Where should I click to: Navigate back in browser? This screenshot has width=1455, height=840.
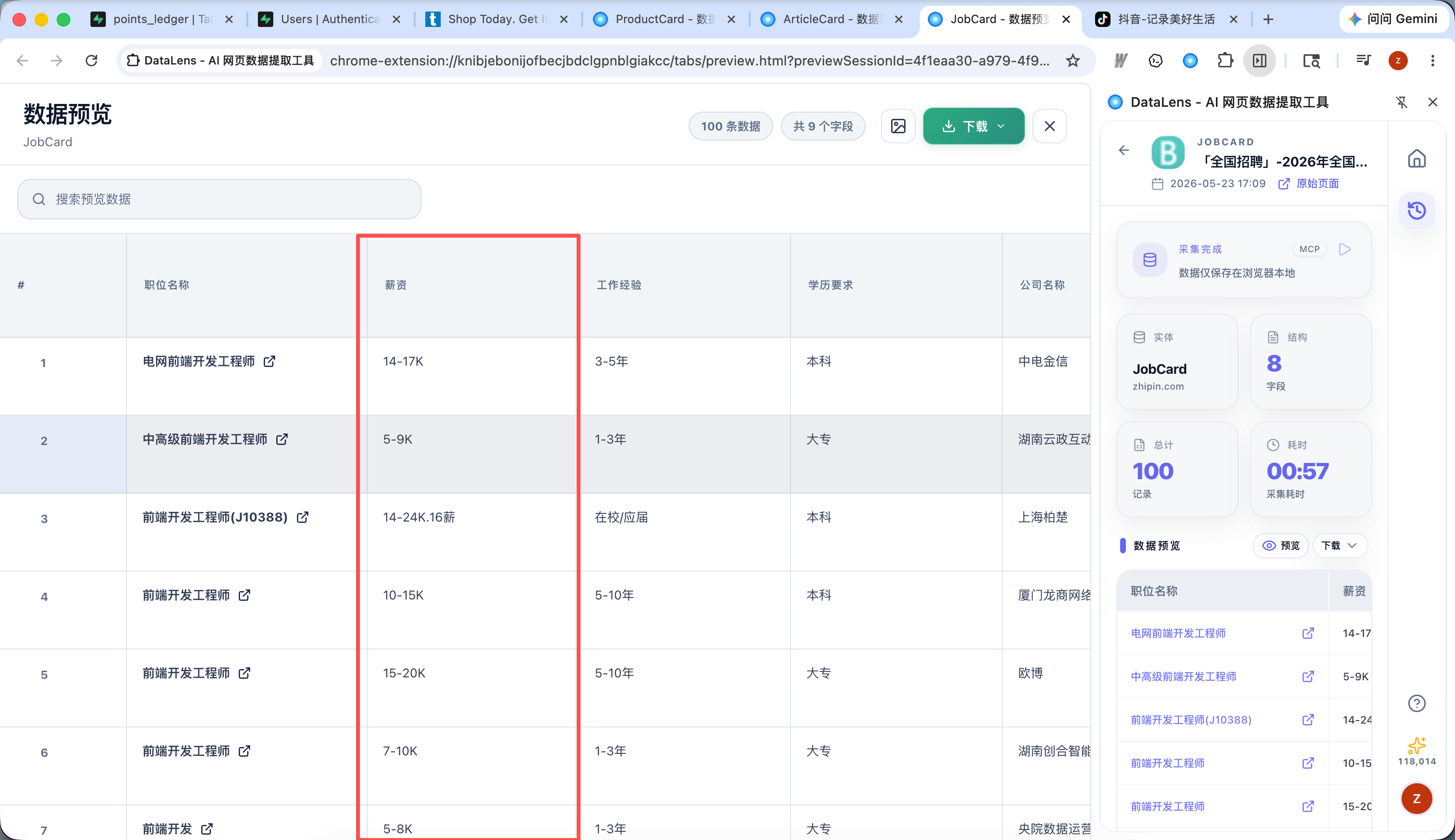click(x=23, y=61)
